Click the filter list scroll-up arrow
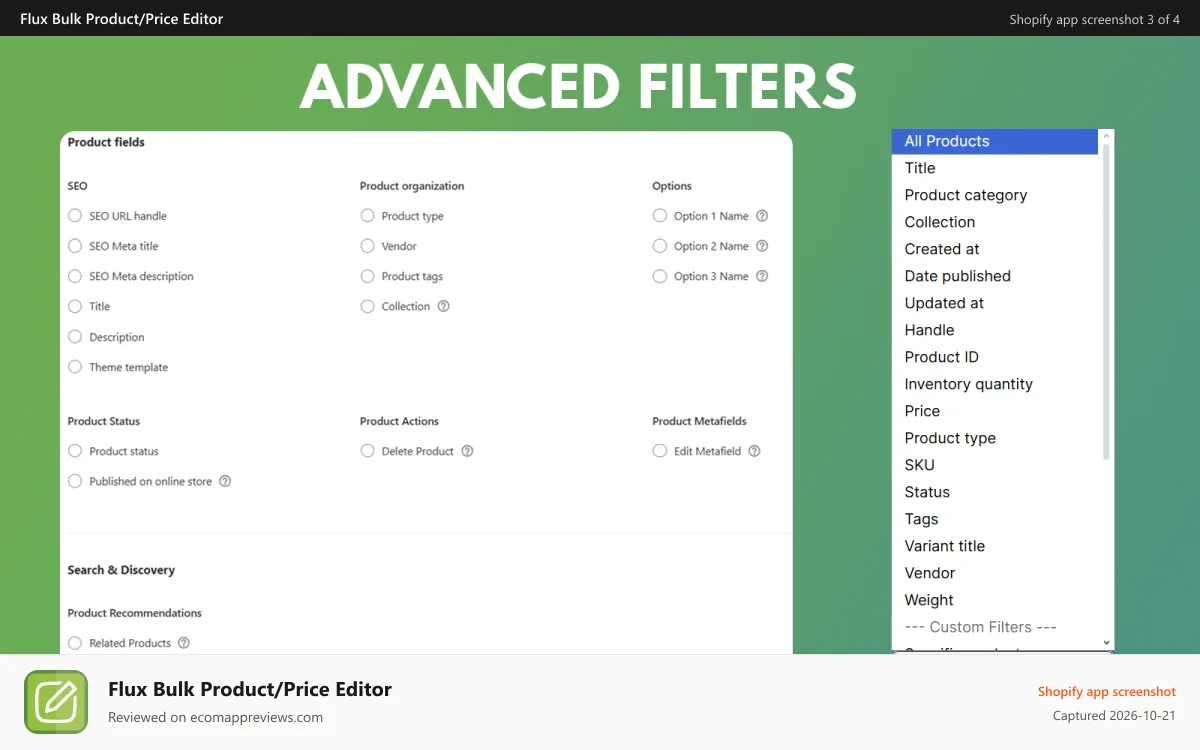The image size is (1200, 750). 1106,135
